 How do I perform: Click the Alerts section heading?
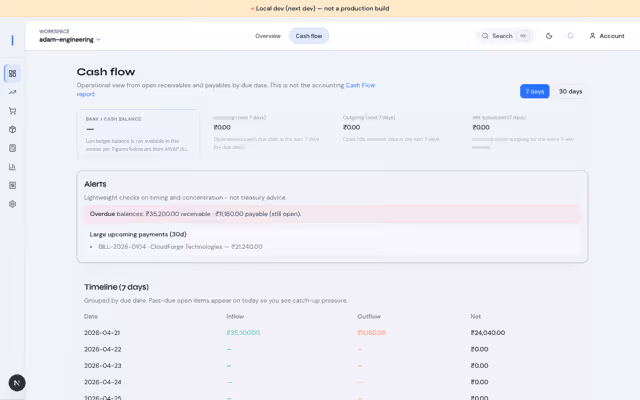(x=95, y=184)
